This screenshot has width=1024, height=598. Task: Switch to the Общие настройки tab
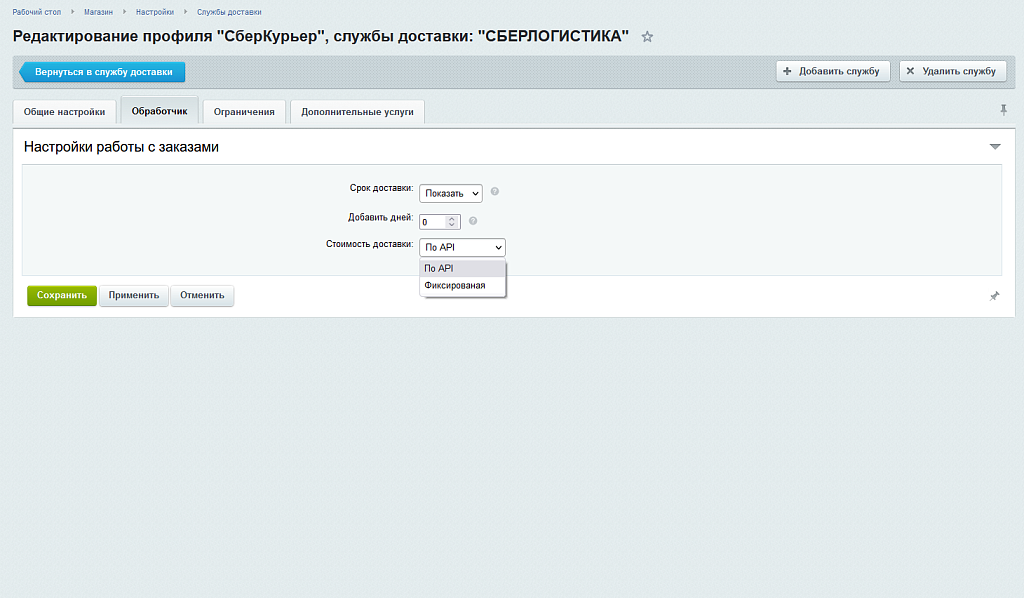coord(64,111)
